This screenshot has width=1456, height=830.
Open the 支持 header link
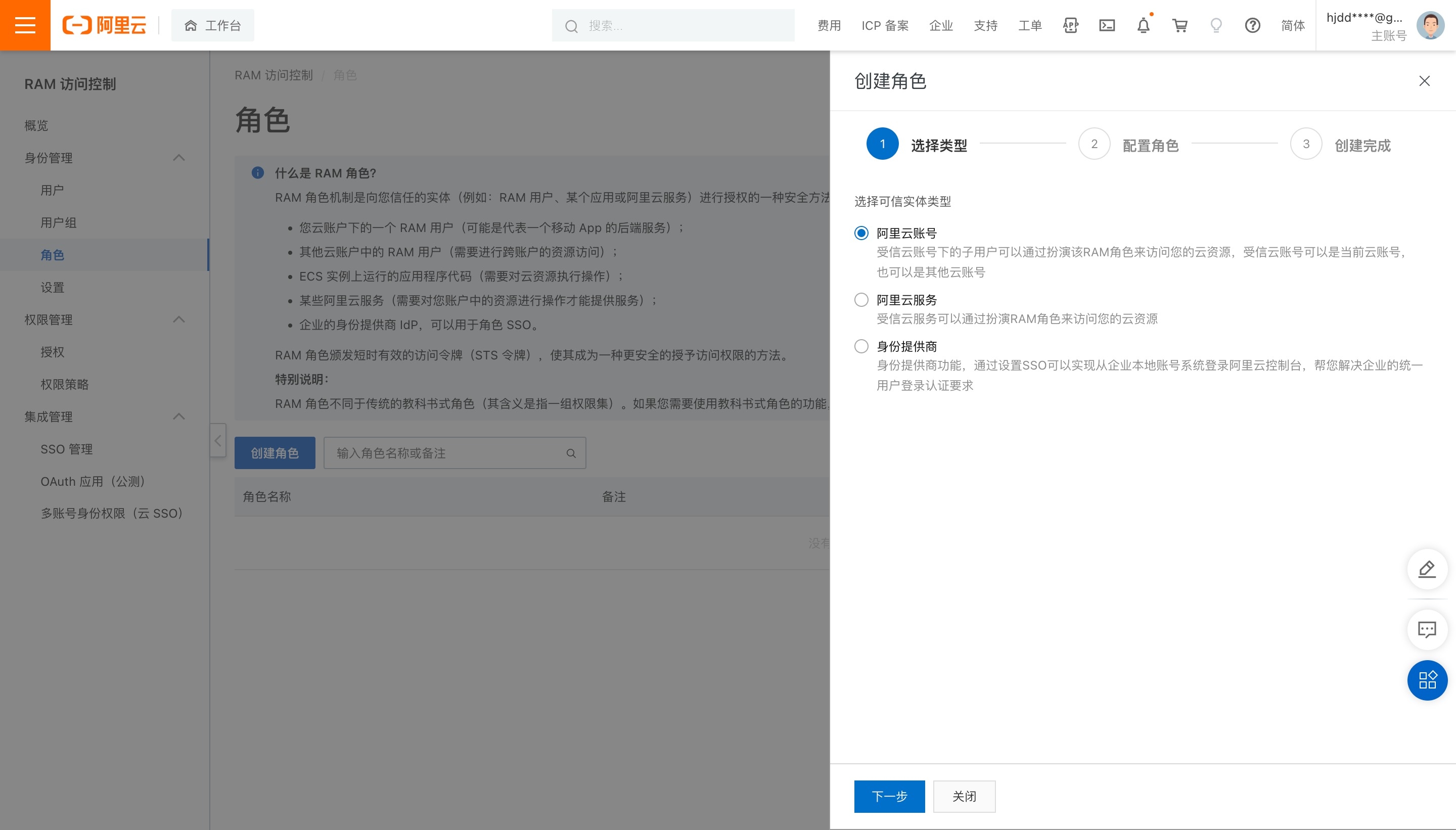[x=986, y=25]
